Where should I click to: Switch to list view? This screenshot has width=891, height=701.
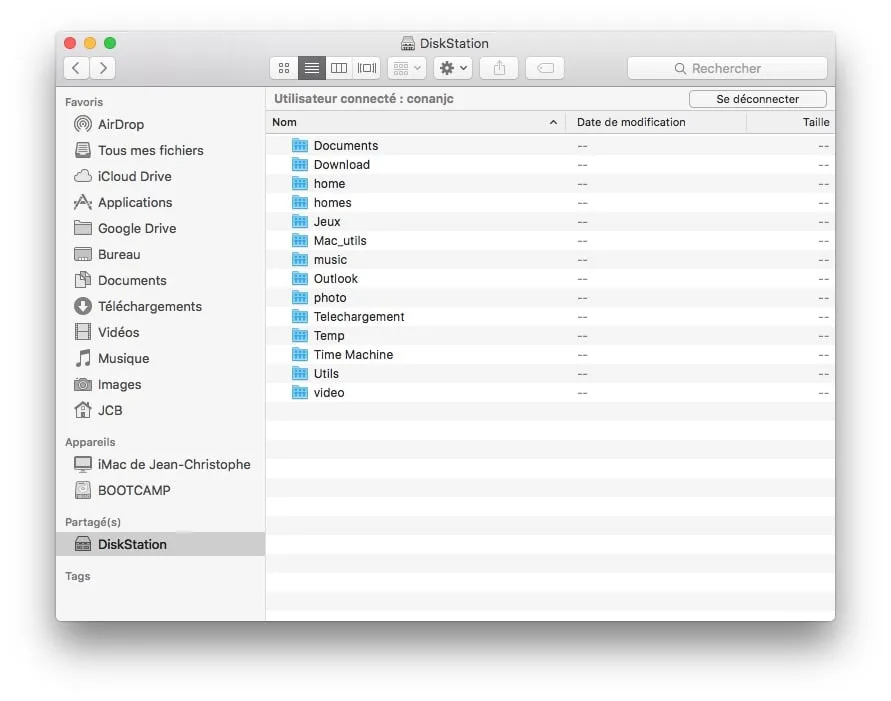[x=311, y=68]
